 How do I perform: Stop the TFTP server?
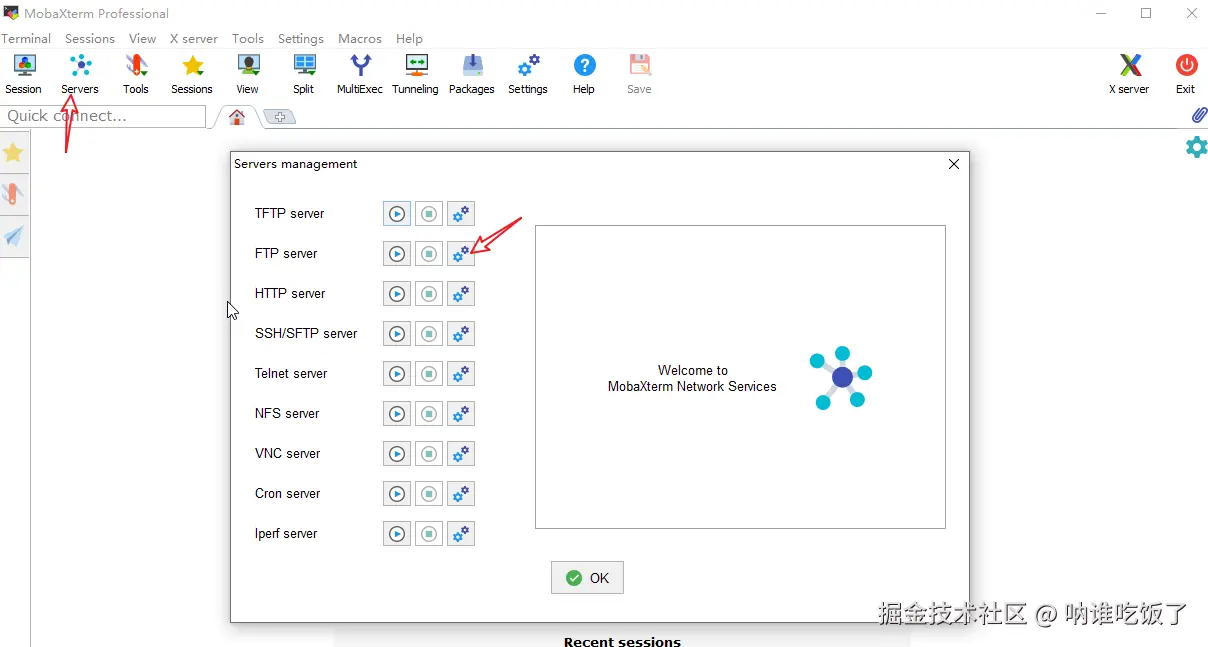pyautogui.click(x=429, y=214)
